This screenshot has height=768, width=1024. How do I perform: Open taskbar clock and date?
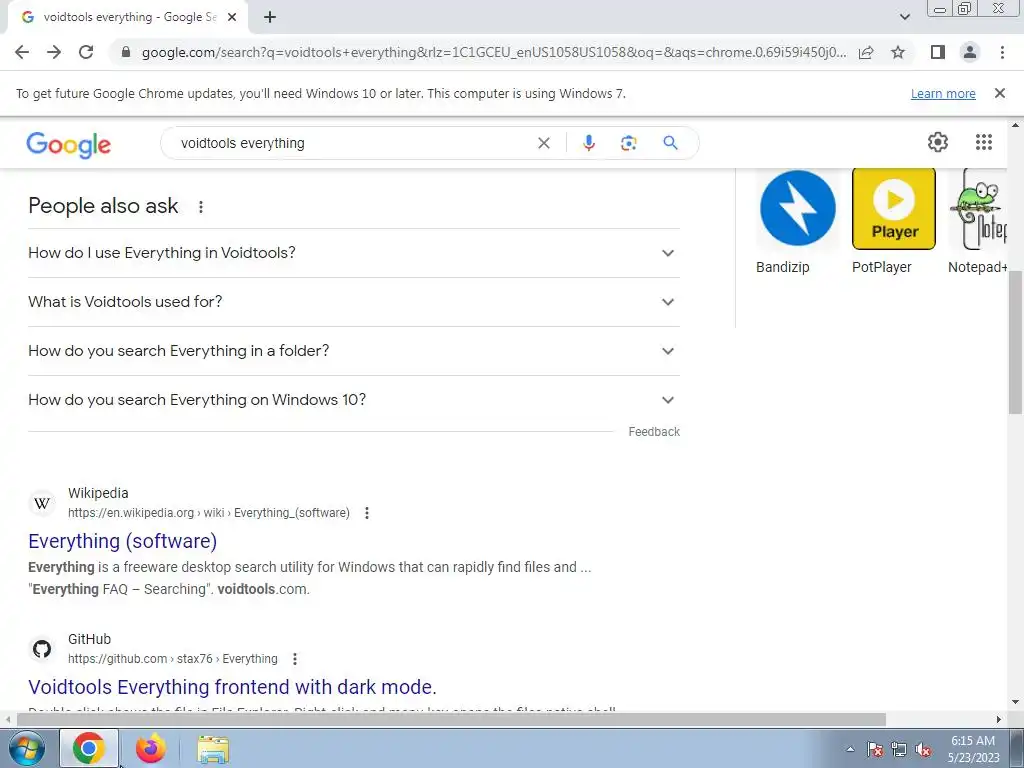click(x=973, y=749)
